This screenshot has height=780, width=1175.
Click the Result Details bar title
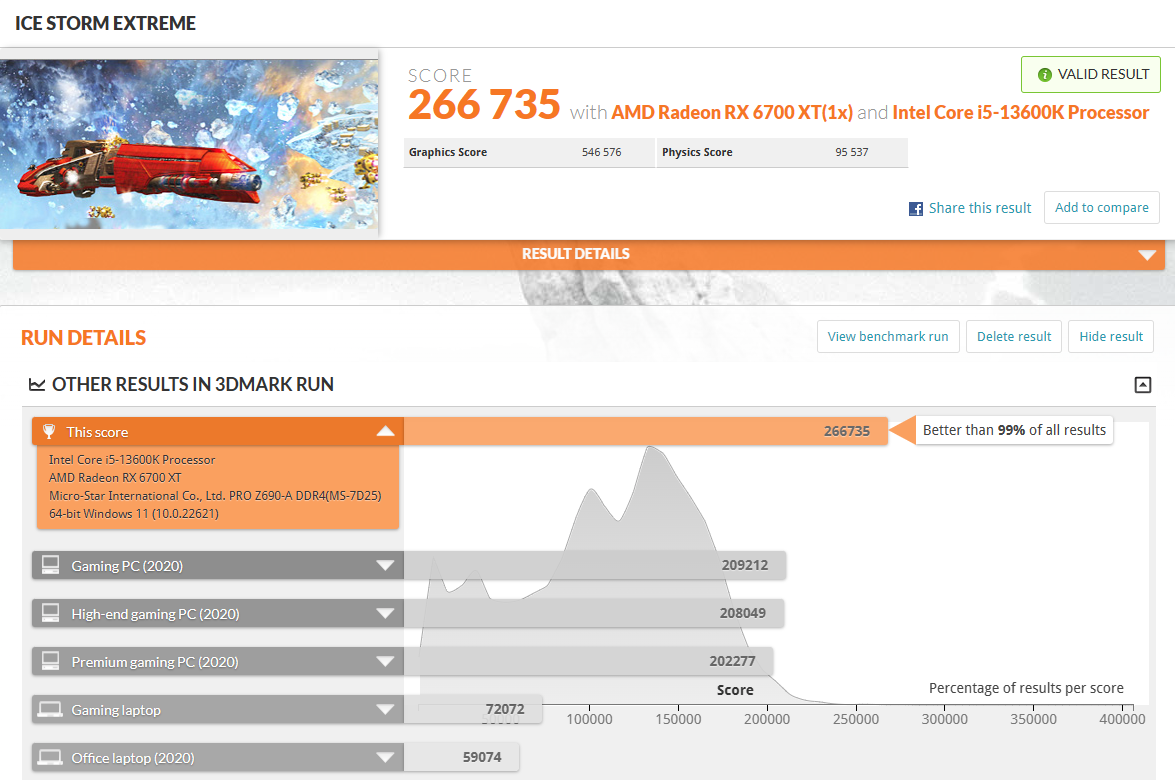click(x=576, y=254)
